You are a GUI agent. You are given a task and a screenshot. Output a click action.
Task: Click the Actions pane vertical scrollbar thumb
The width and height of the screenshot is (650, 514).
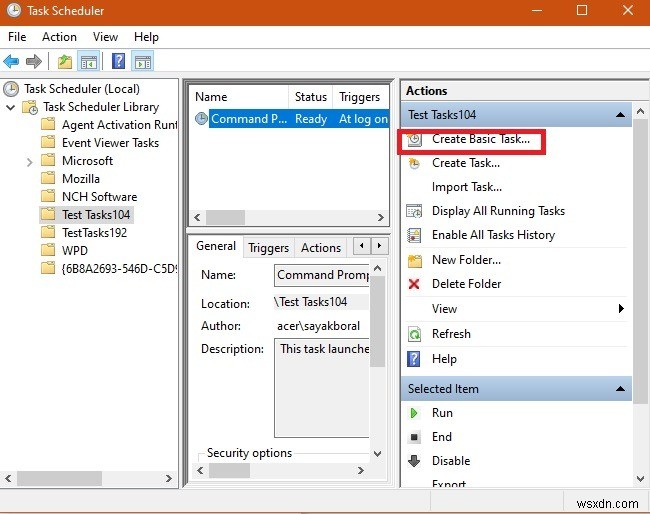pyautogui.click(x=640, y=260)
